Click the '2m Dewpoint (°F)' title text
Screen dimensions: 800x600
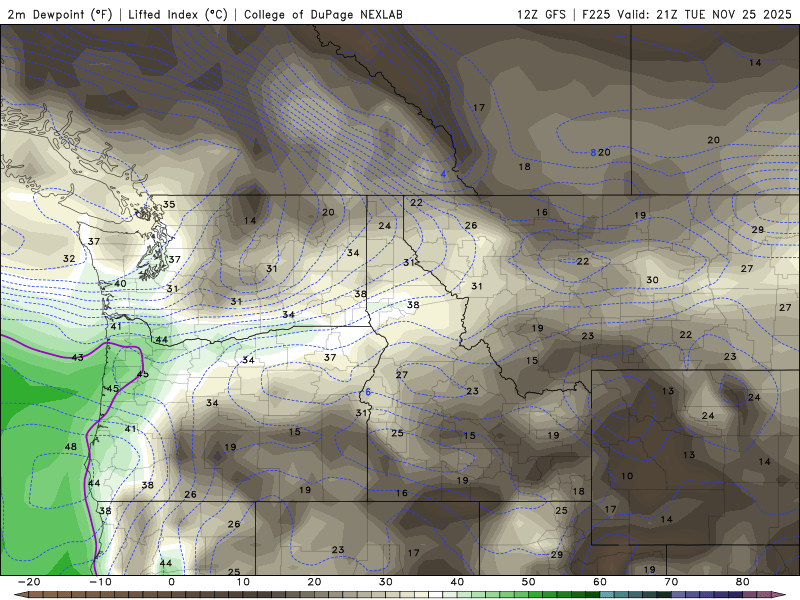tap(60, 14)
